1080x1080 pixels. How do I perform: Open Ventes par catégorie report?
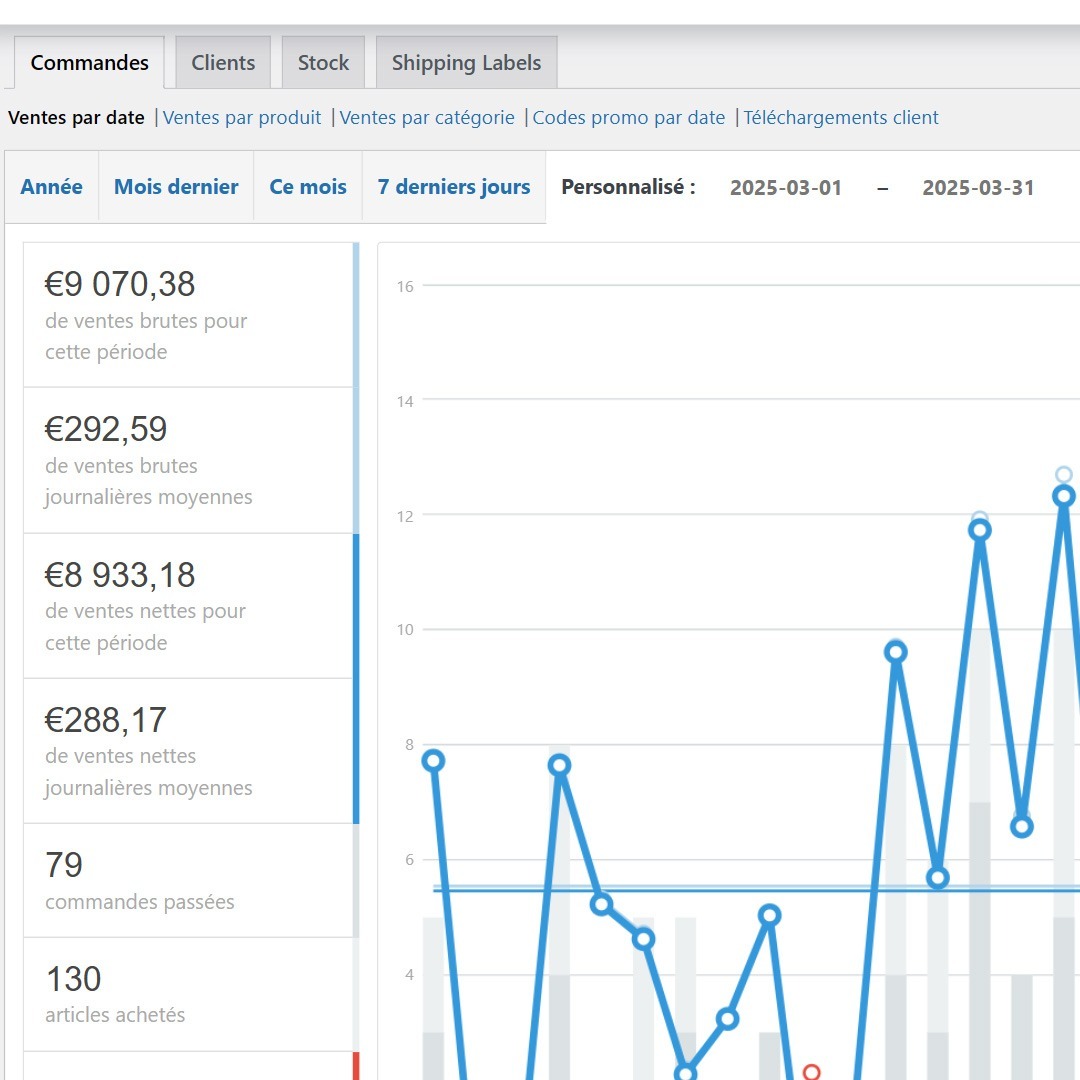coord(427,118)
